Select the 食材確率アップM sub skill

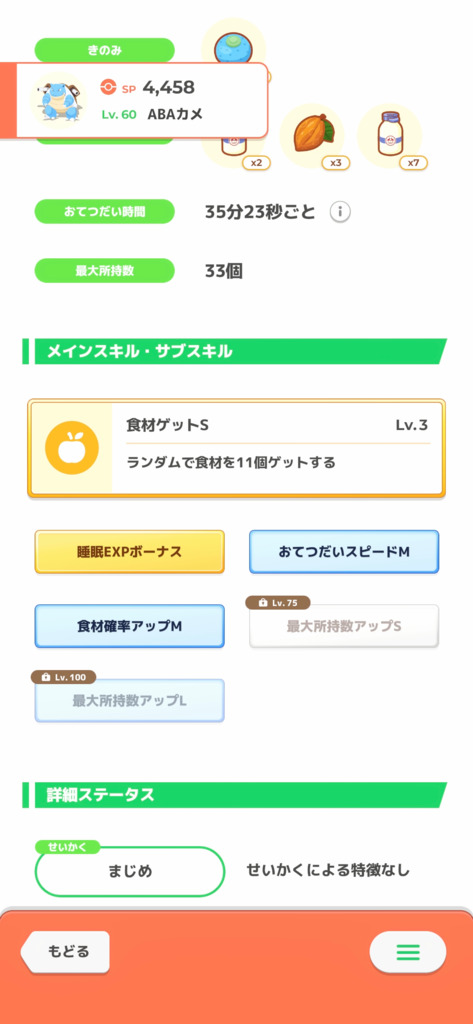tap(129, 626)
